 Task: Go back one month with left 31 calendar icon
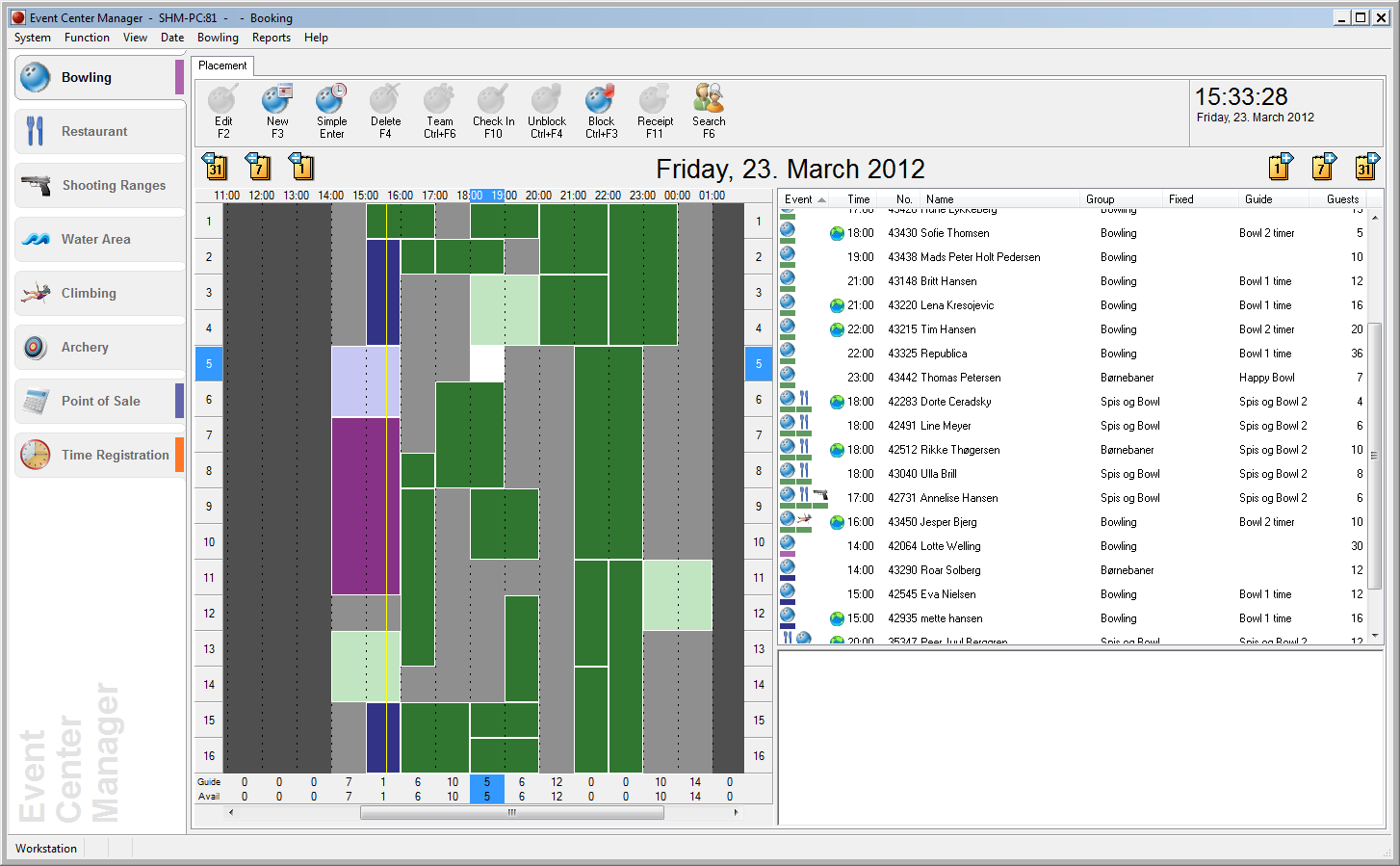216,167
